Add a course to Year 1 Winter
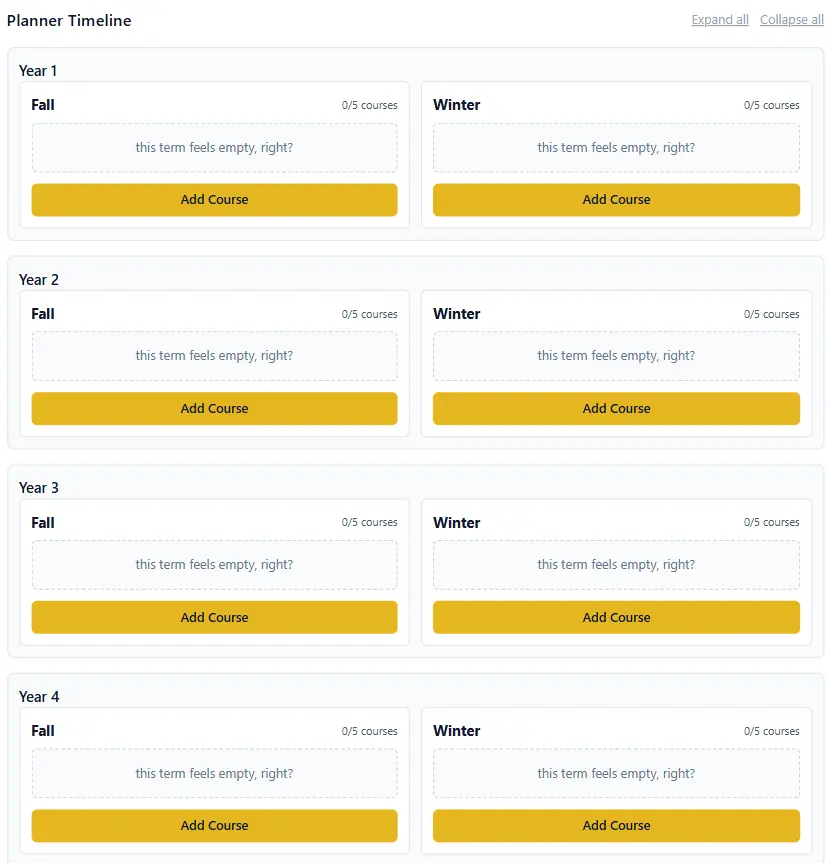The height and width of the screenshot is (863, 829). click(x=616, y=200)
